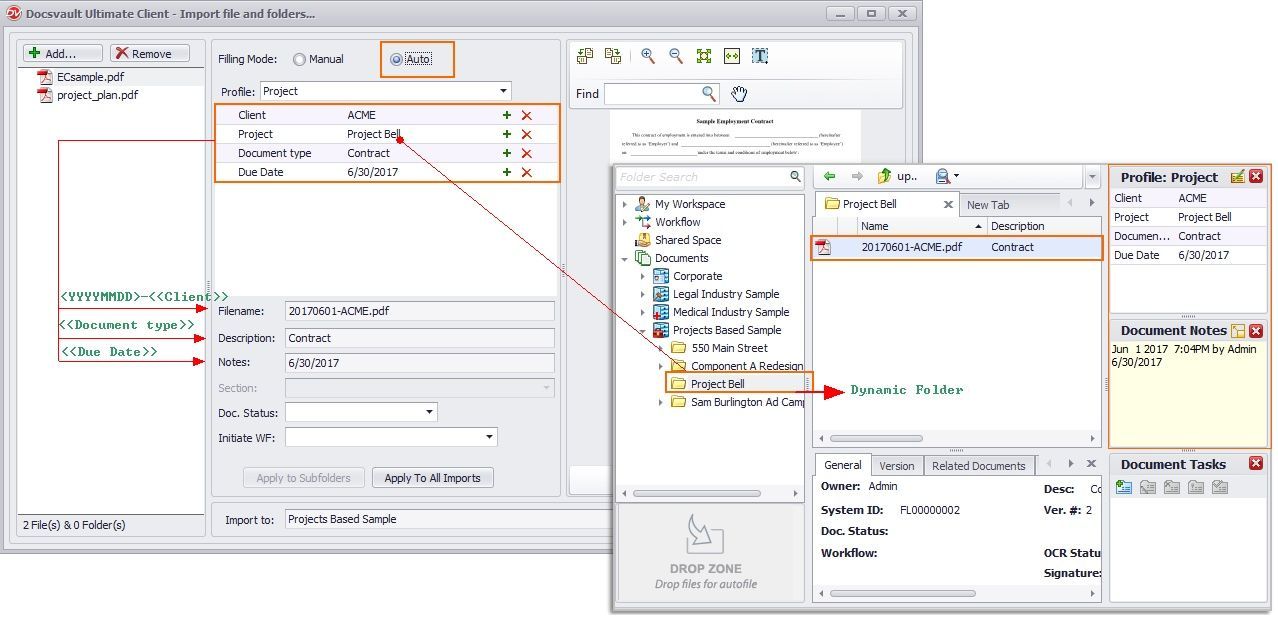Click the edit icon on Profile panel
The width and height of the screenshot is (1278, 617).
1238,177
